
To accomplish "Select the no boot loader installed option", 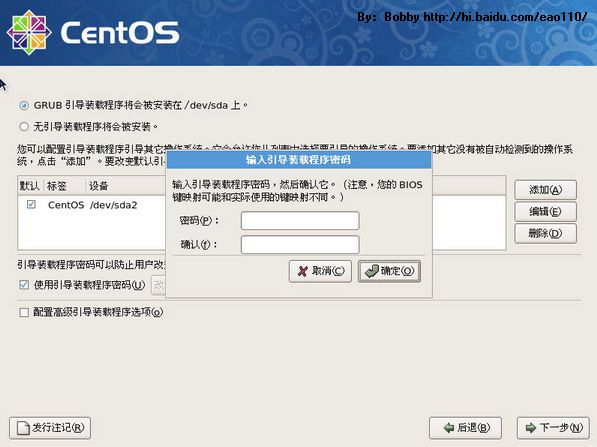I will 24,126.
